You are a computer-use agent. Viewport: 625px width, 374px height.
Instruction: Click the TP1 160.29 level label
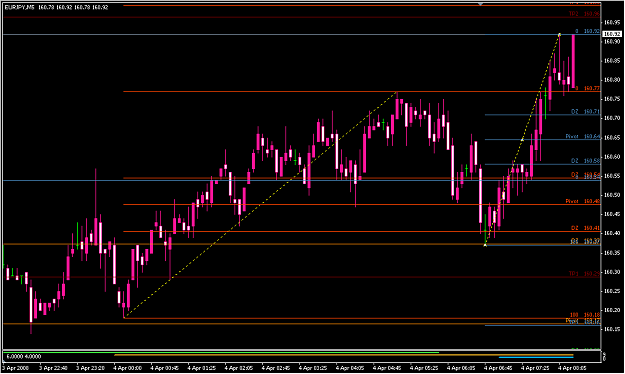point(584,274)
